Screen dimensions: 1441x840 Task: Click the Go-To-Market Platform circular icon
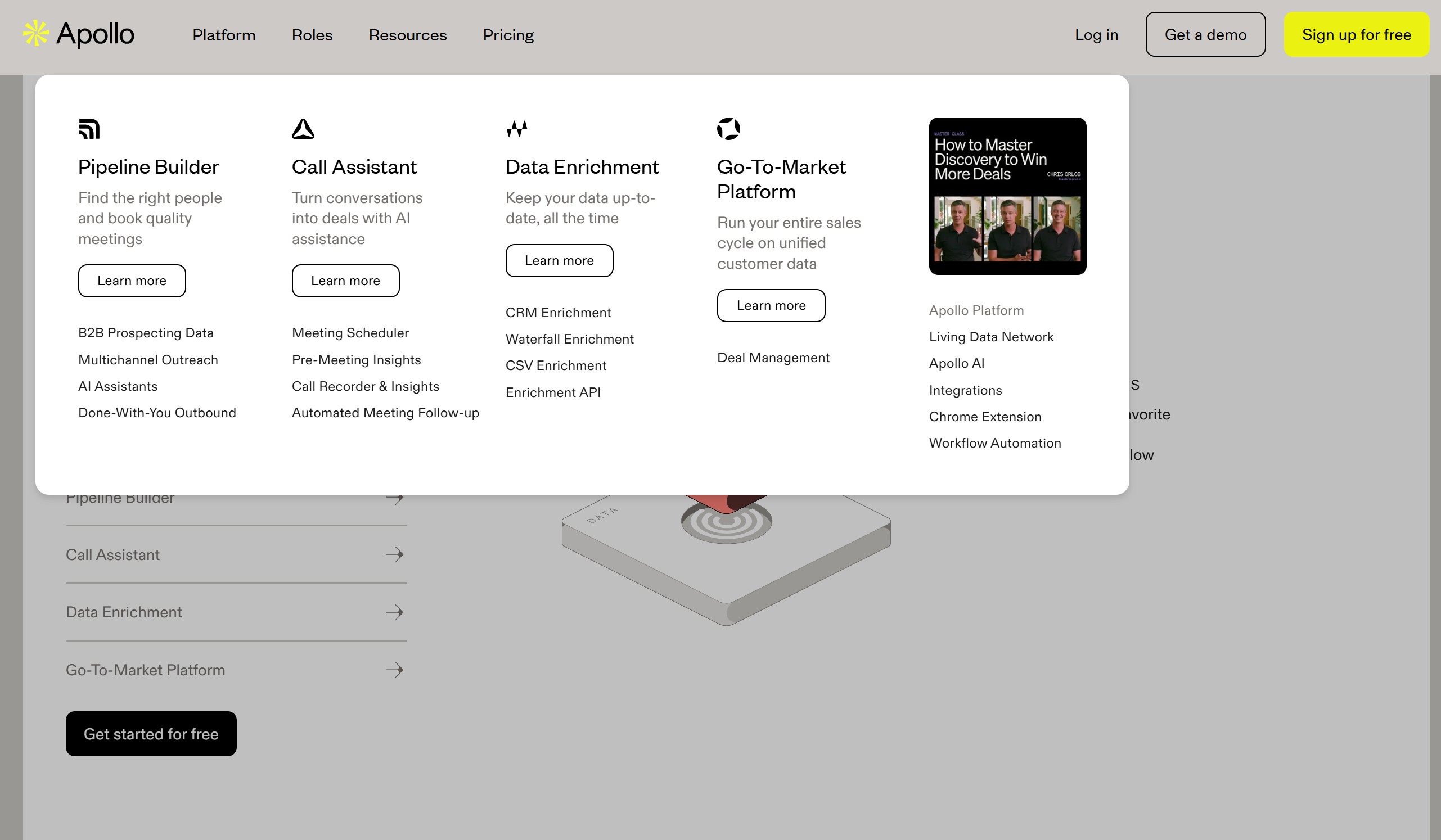[x=728, y=129]
